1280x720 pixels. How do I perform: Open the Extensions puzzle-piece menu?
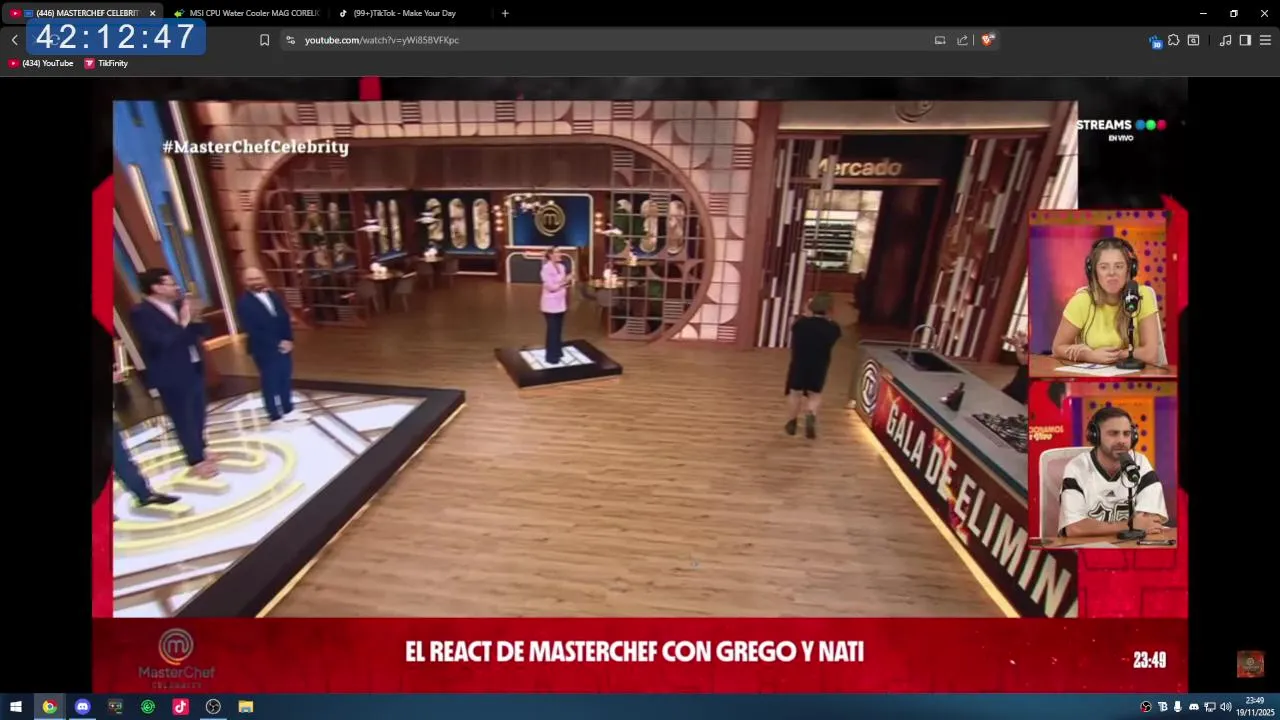pos(1174,40)
